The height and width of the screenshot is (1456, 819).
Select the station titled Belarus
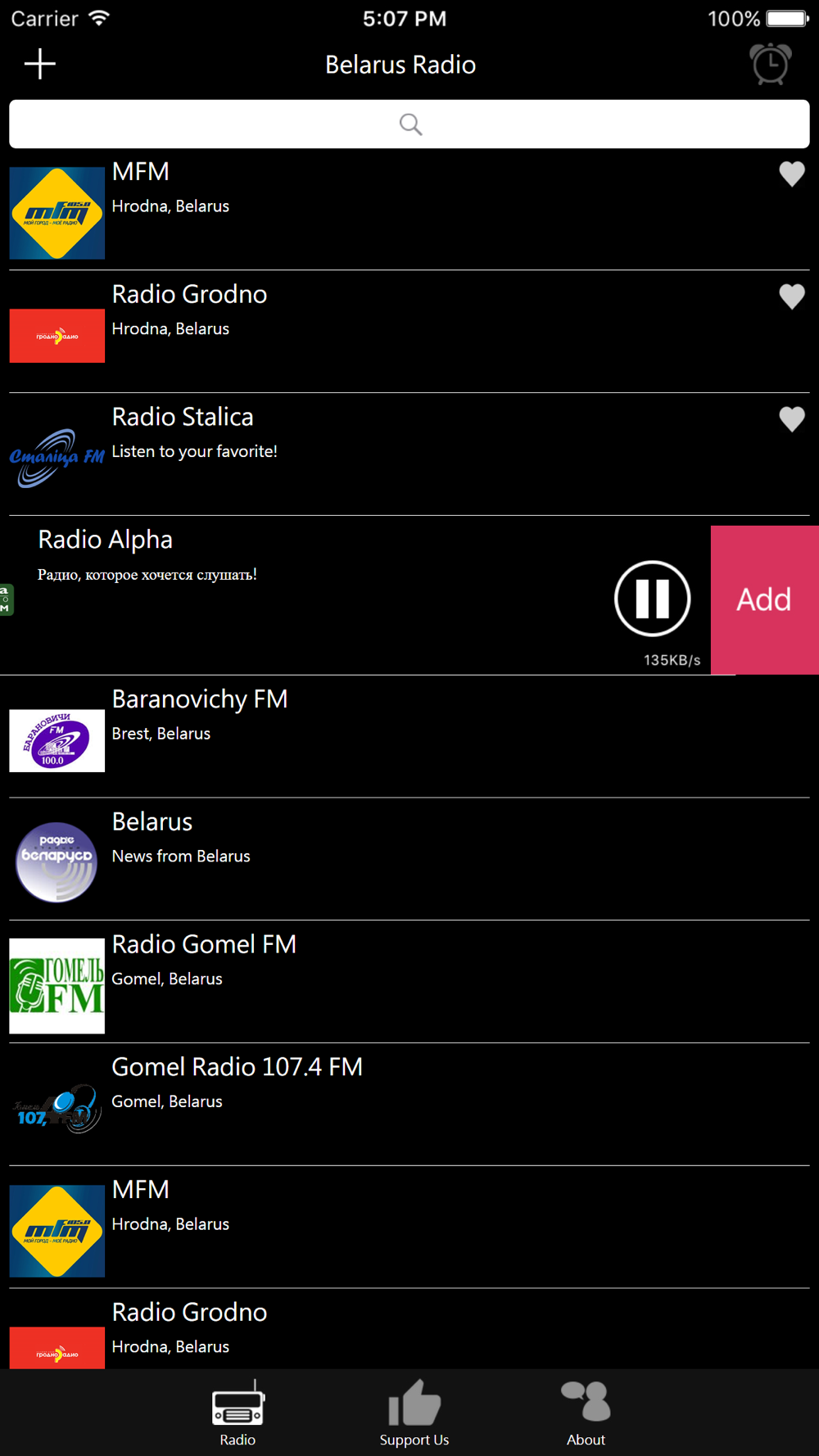152,821
